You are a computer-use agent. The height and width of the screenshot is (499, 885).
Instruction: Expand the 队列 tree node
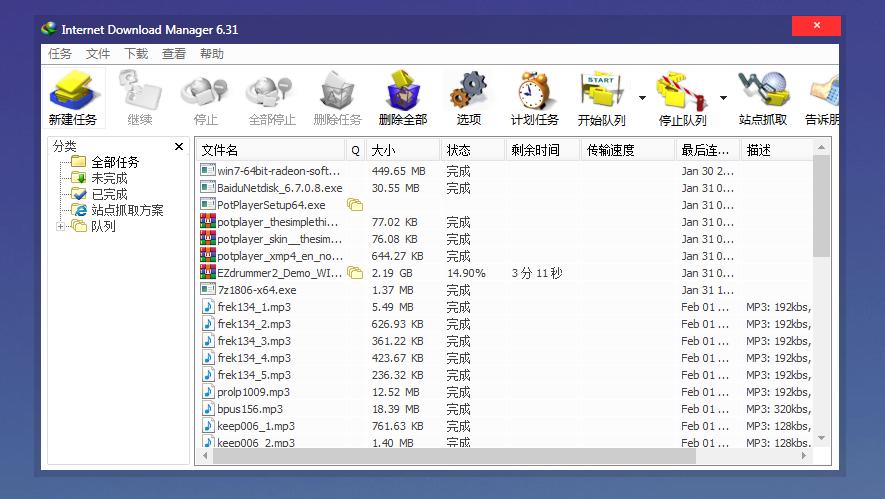(x=60, y=226)
